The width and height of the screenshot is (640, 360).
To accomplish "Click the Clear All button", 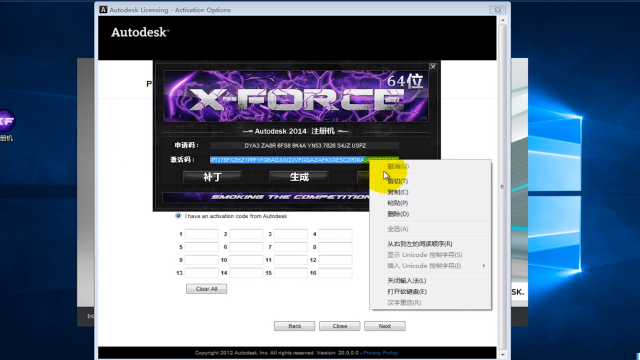I will 207,289.
